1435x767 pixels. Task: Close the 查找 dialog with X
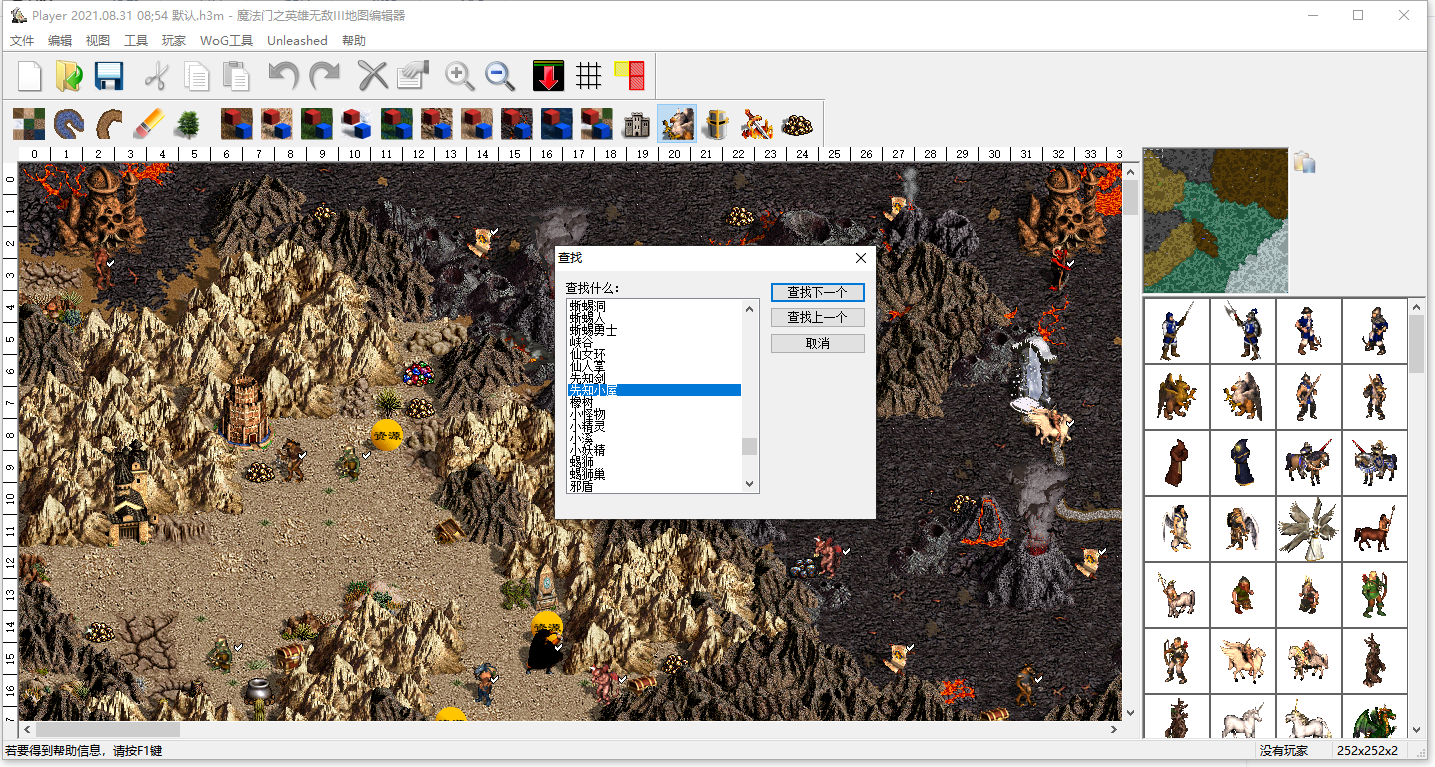click(x=861, y=258)
